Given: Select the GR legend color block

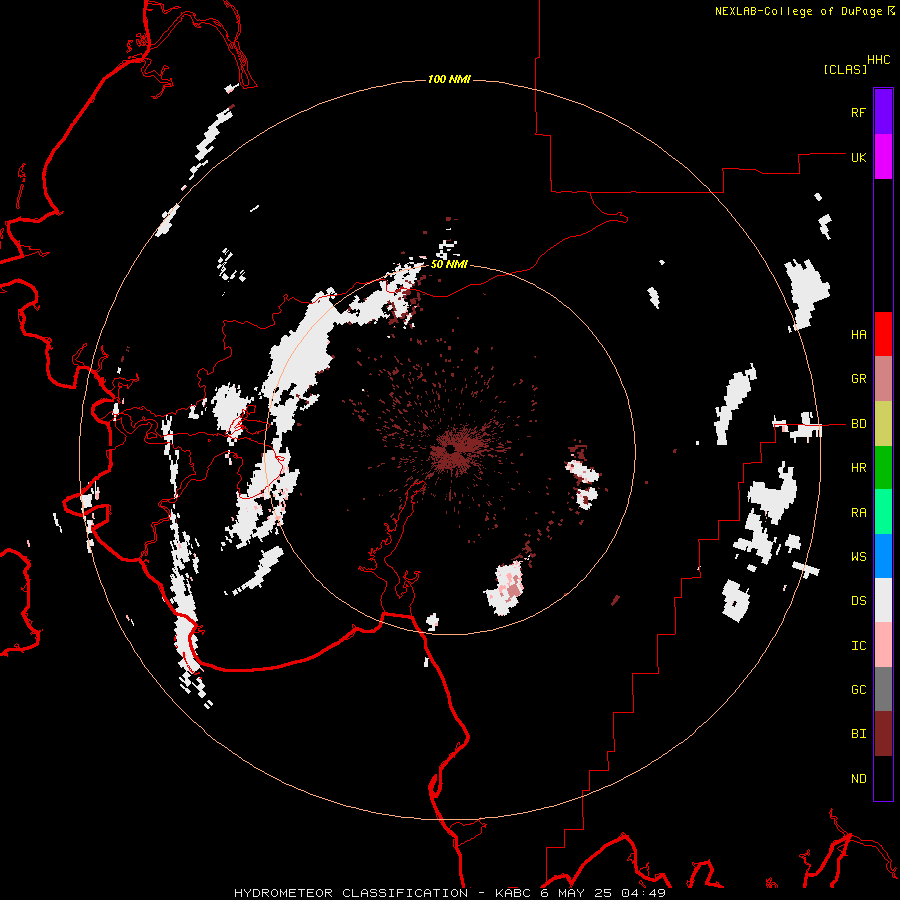Looking at the screenshot, I should 883,379.
